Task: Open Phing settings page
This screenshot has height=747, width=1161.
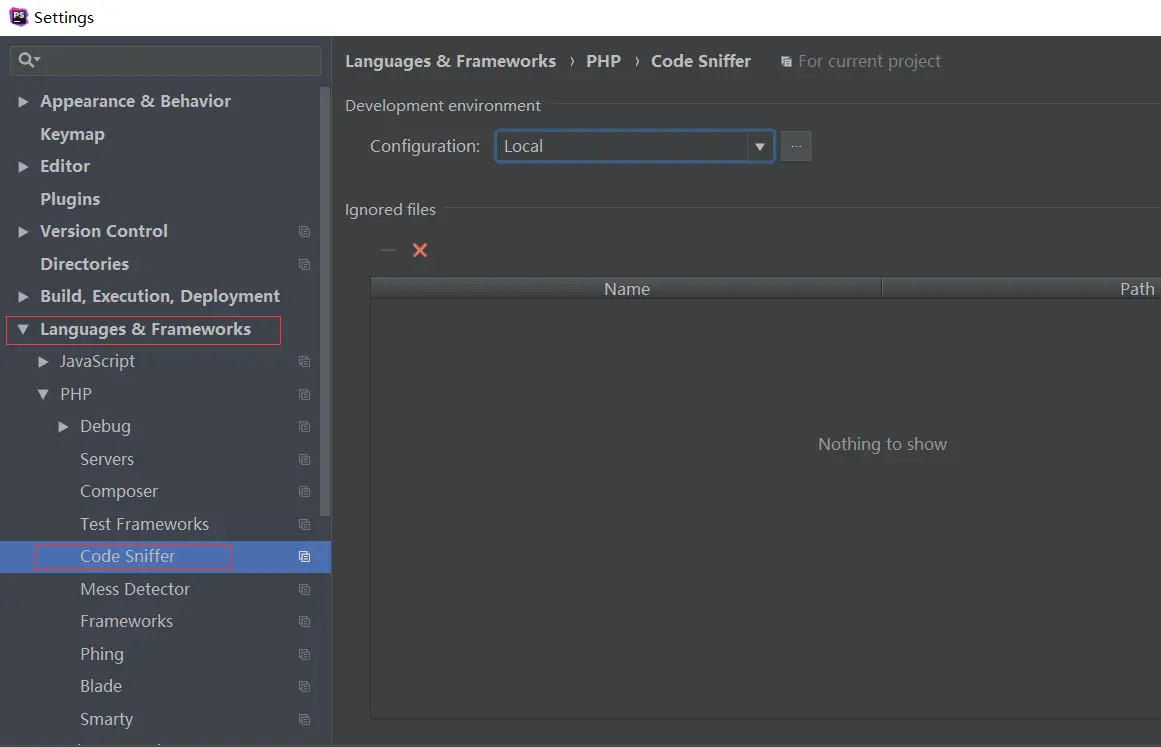Action: (x=102, y=654)
